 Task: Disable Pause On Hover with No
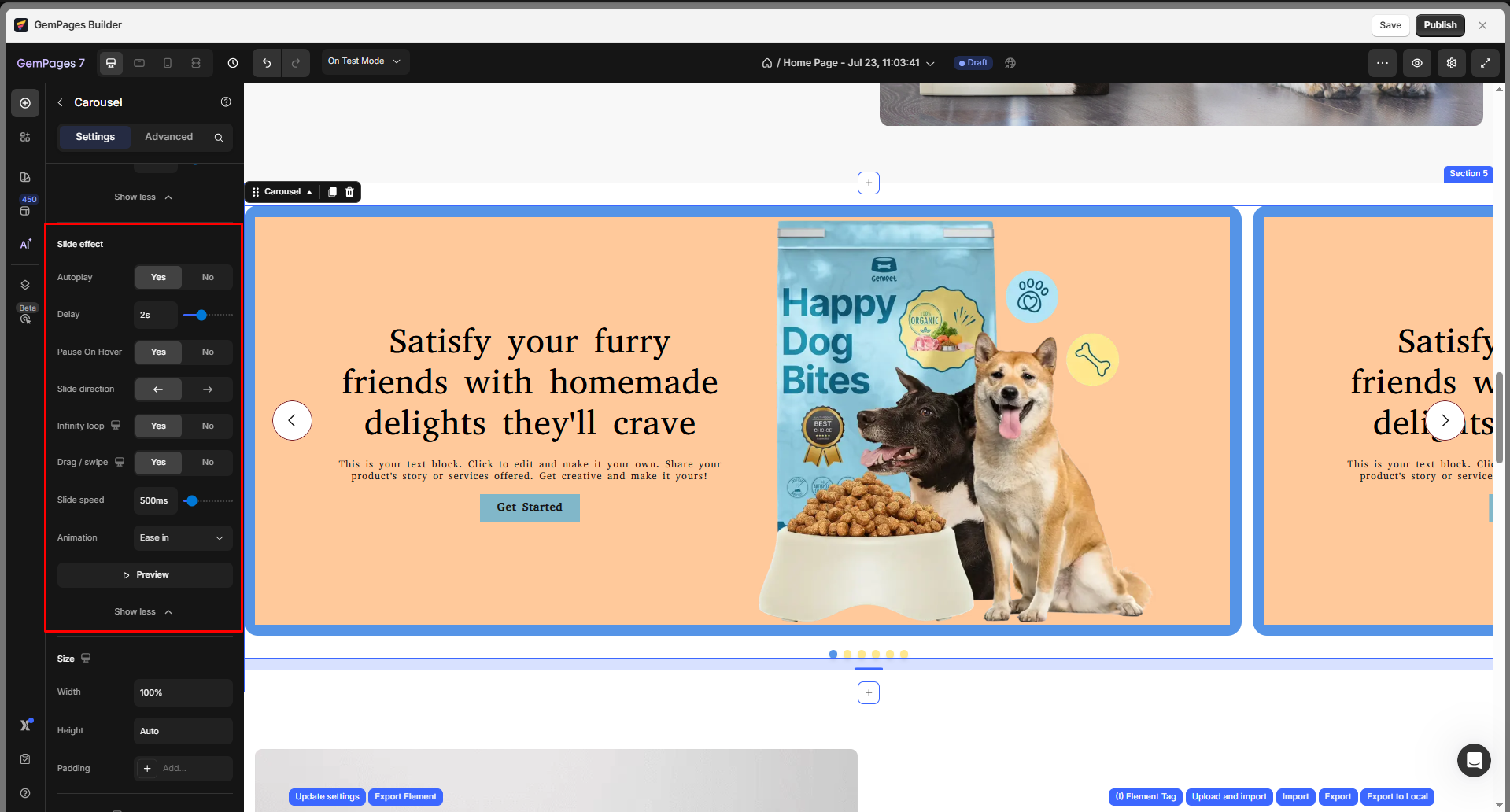pyautogui.click(x=208, y=352)
